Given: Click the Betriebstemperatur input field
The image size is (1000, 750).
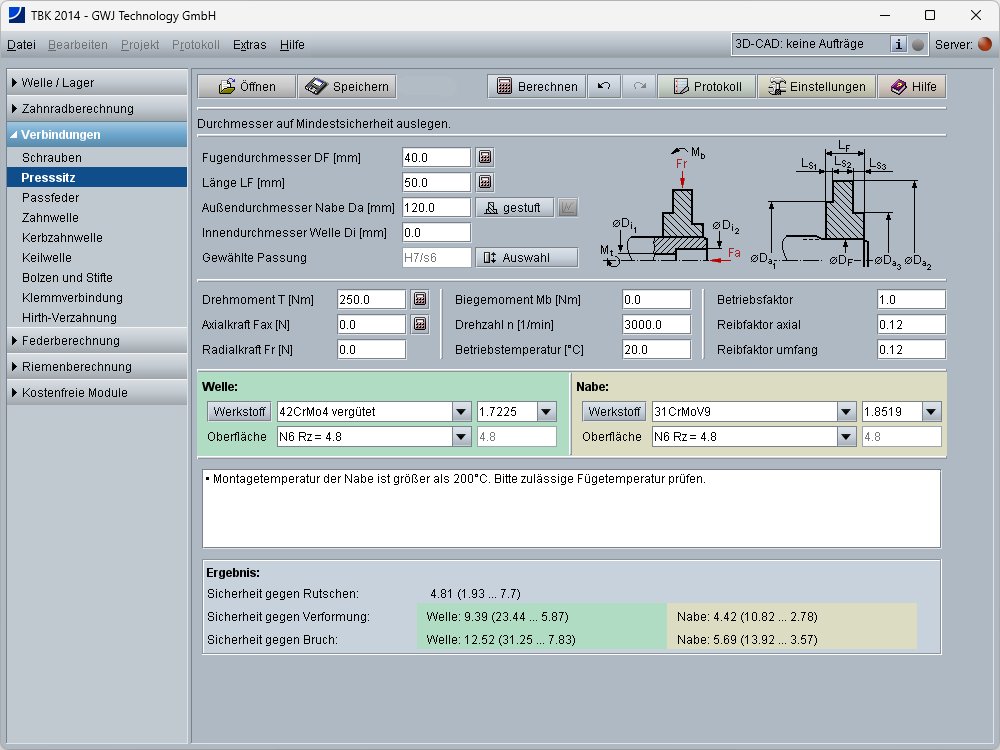Looking at the screenshot, I should 656,349.
